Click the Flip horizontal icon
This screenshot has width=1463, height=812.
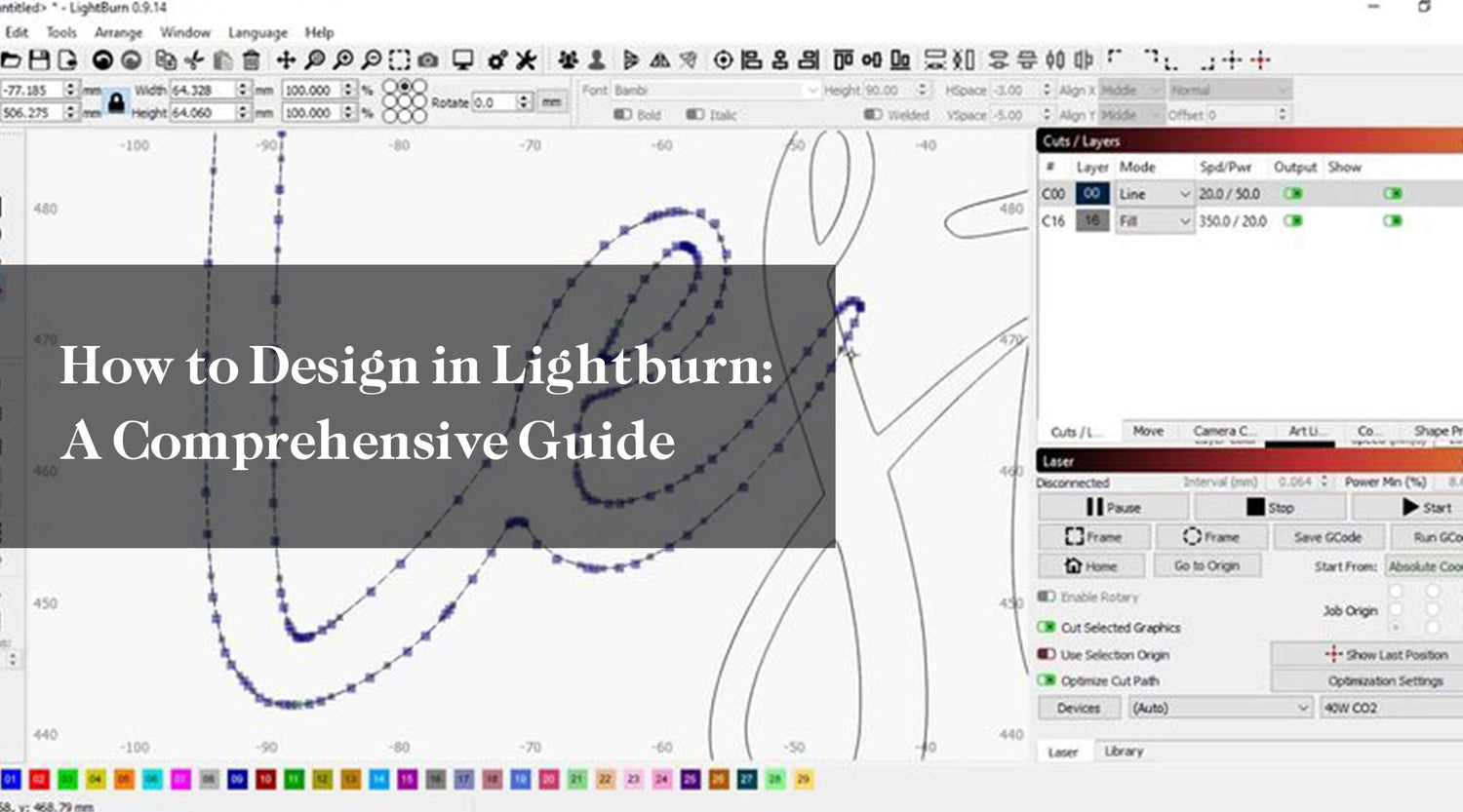pos(631,60)
